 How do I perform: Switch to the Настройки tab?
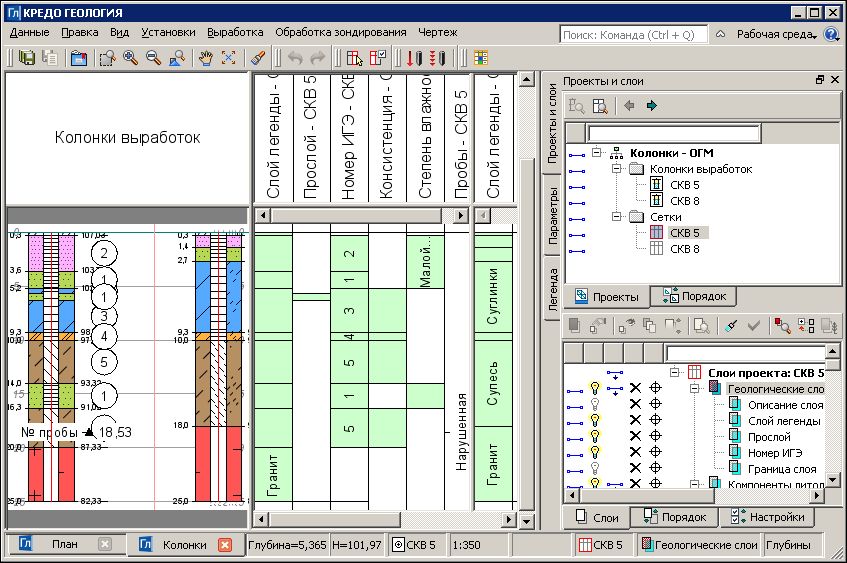click(768, 517)
